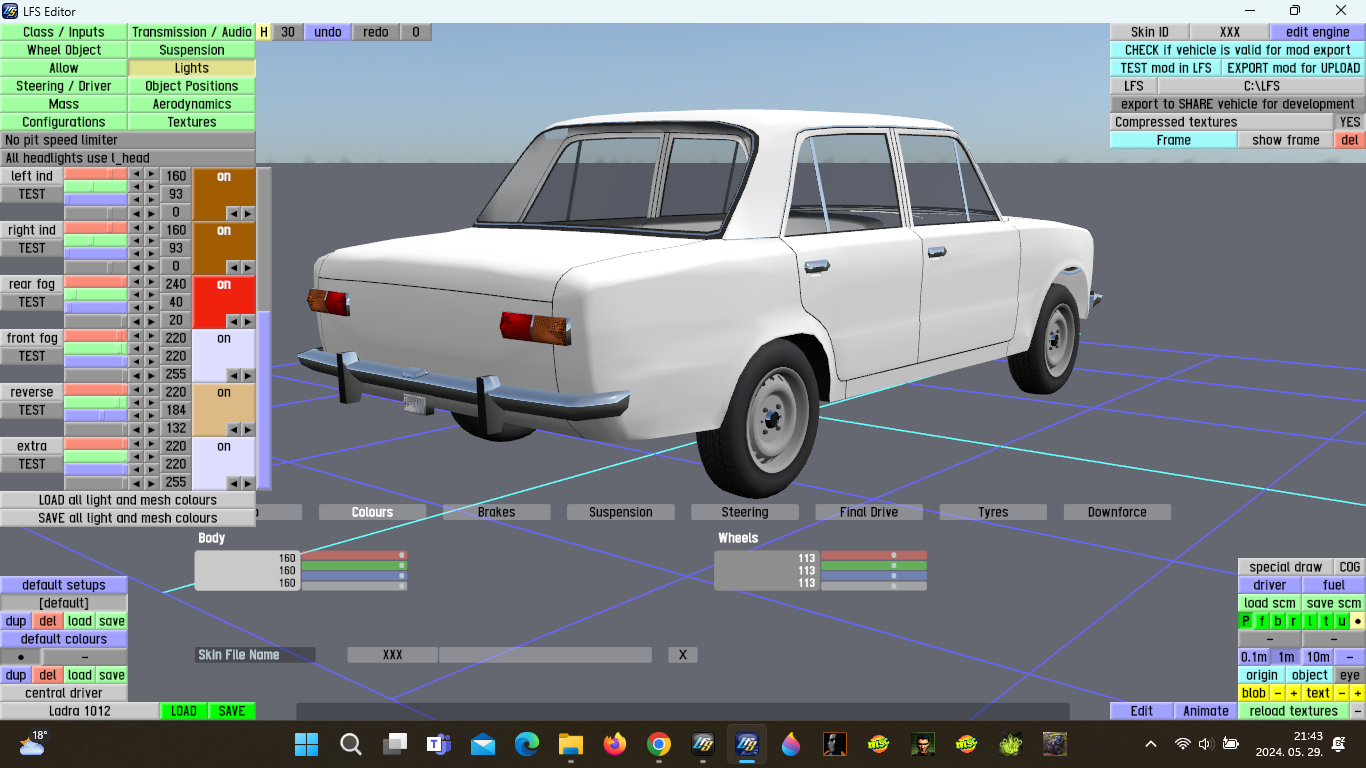Click the X button next to skin name field

683,655
